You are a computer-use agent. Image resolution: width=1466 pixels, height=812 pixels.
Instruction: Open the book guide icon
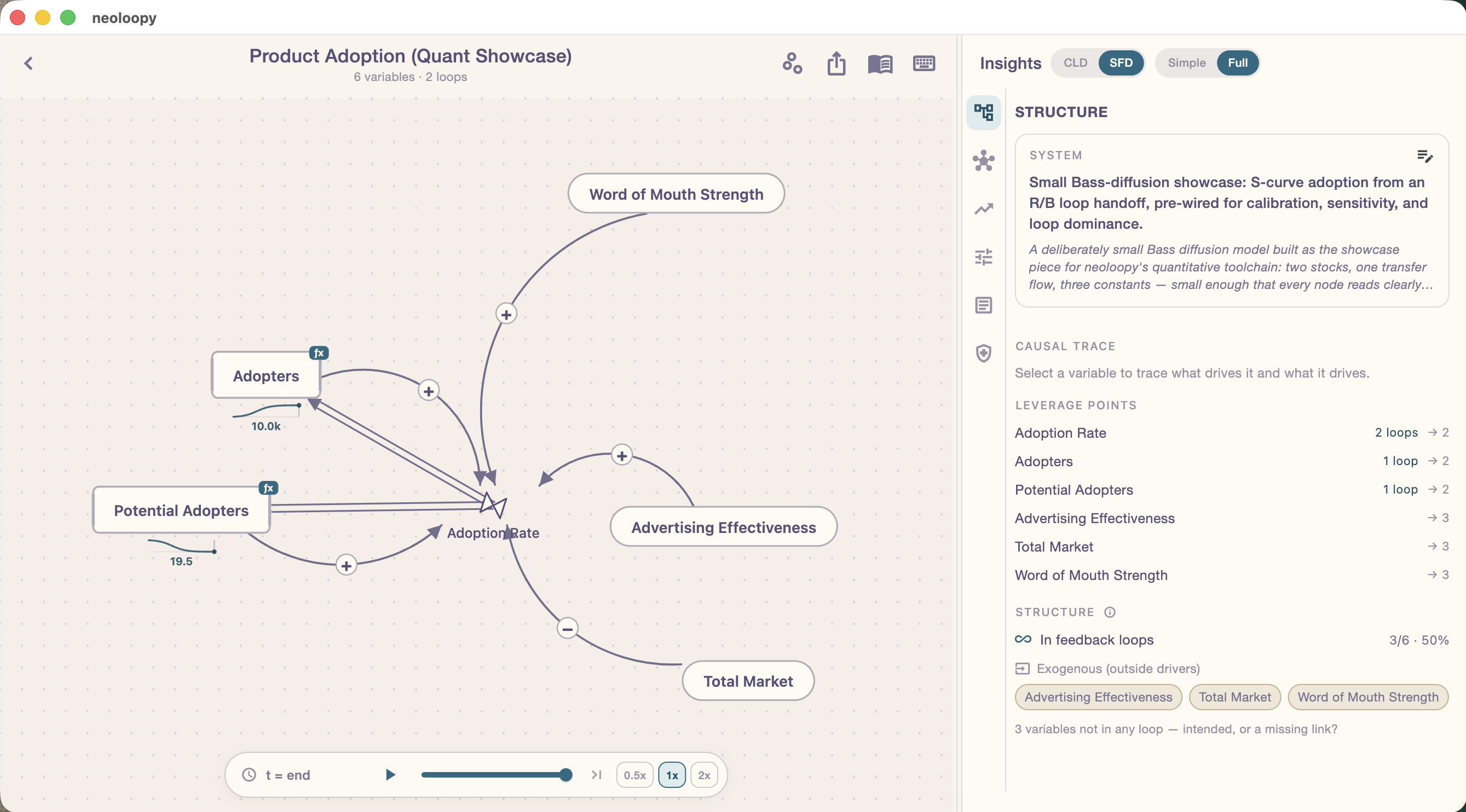point(880,63)
